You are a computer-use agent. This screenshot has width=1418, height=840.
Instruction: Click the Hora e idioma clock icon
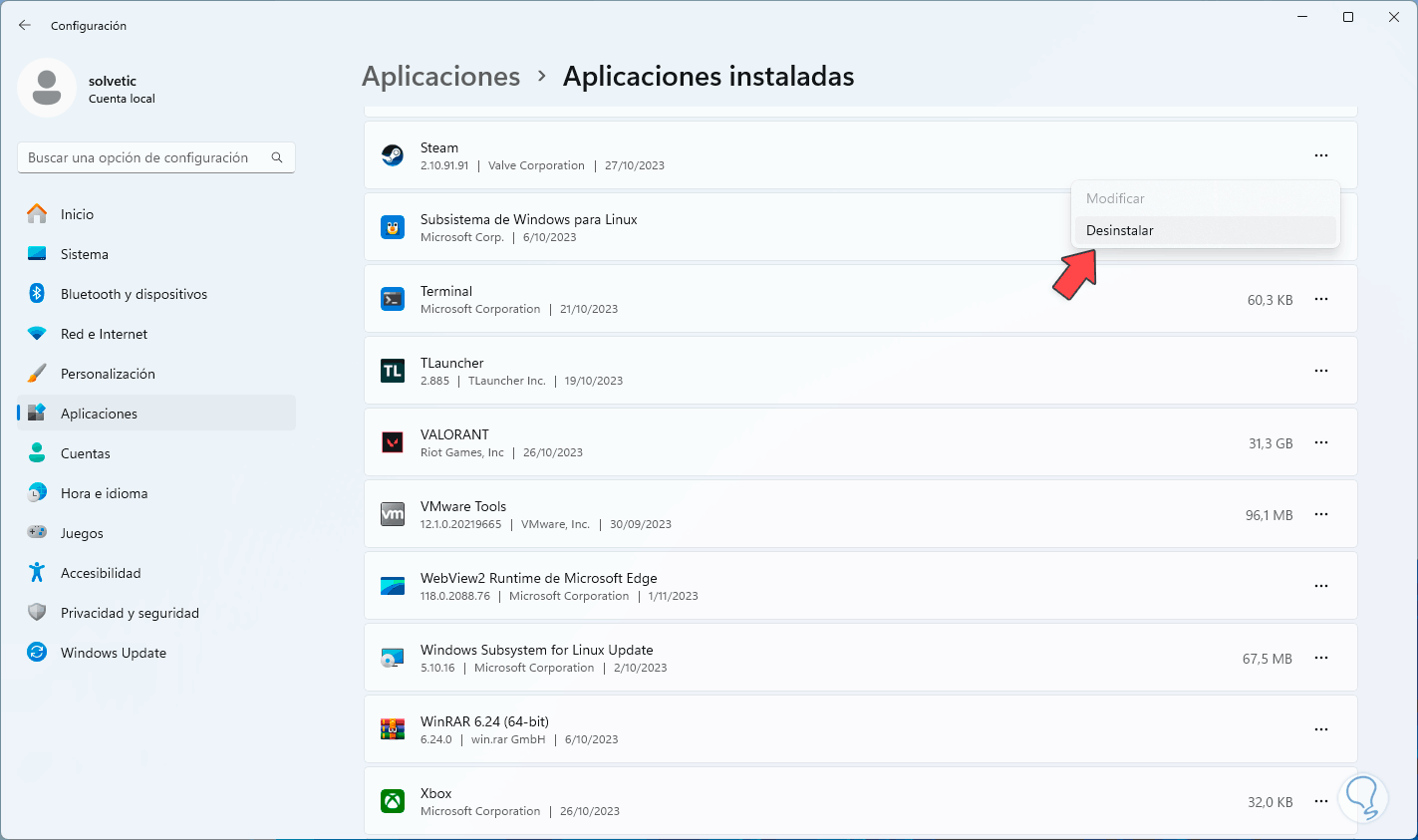[37, 493]
